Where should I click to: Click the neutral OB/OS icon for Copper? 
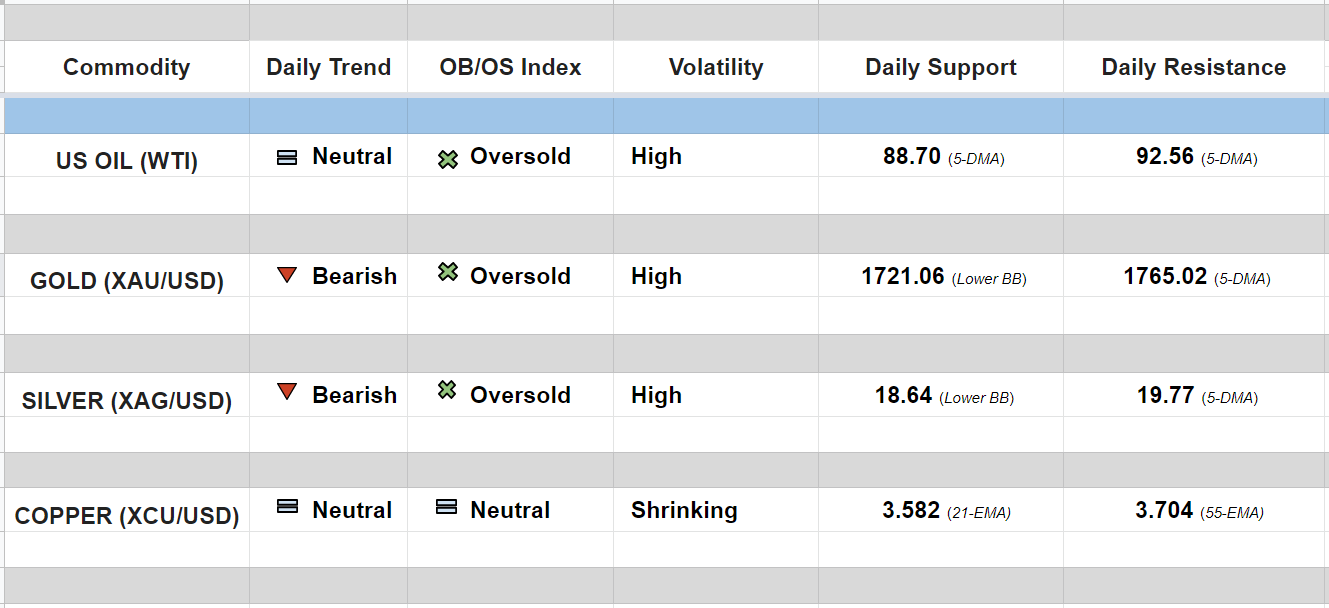pos(447,507)
